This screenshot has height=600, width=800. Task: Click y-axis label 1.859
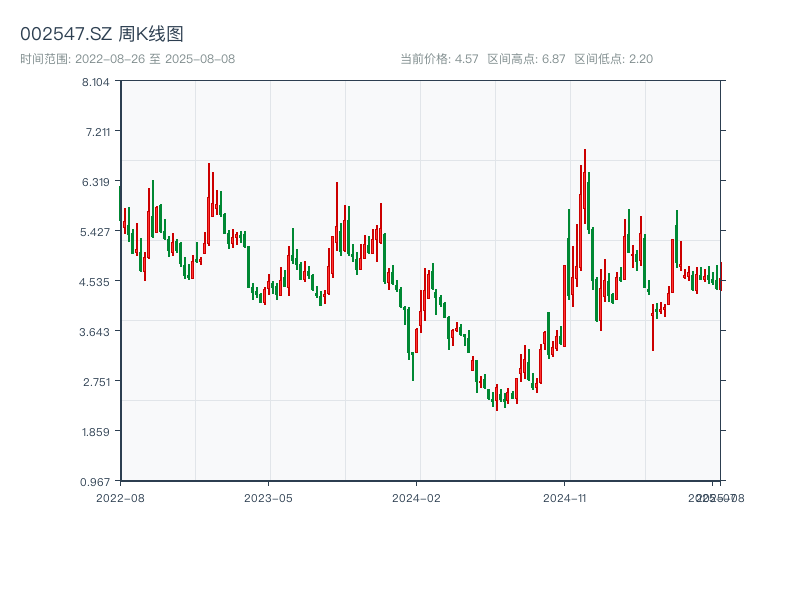coord(96,432)
